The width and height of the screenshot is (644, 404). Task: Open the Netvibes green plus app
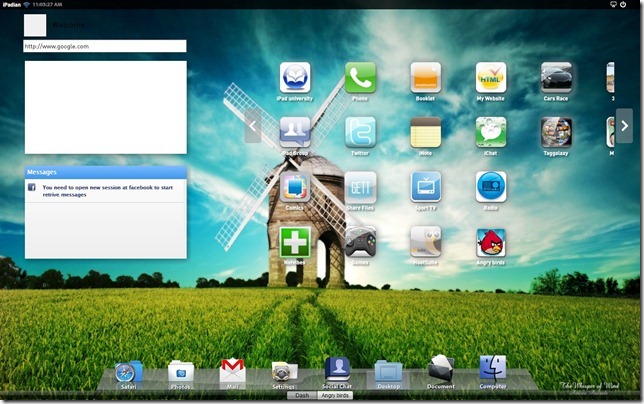pos(295,242)
